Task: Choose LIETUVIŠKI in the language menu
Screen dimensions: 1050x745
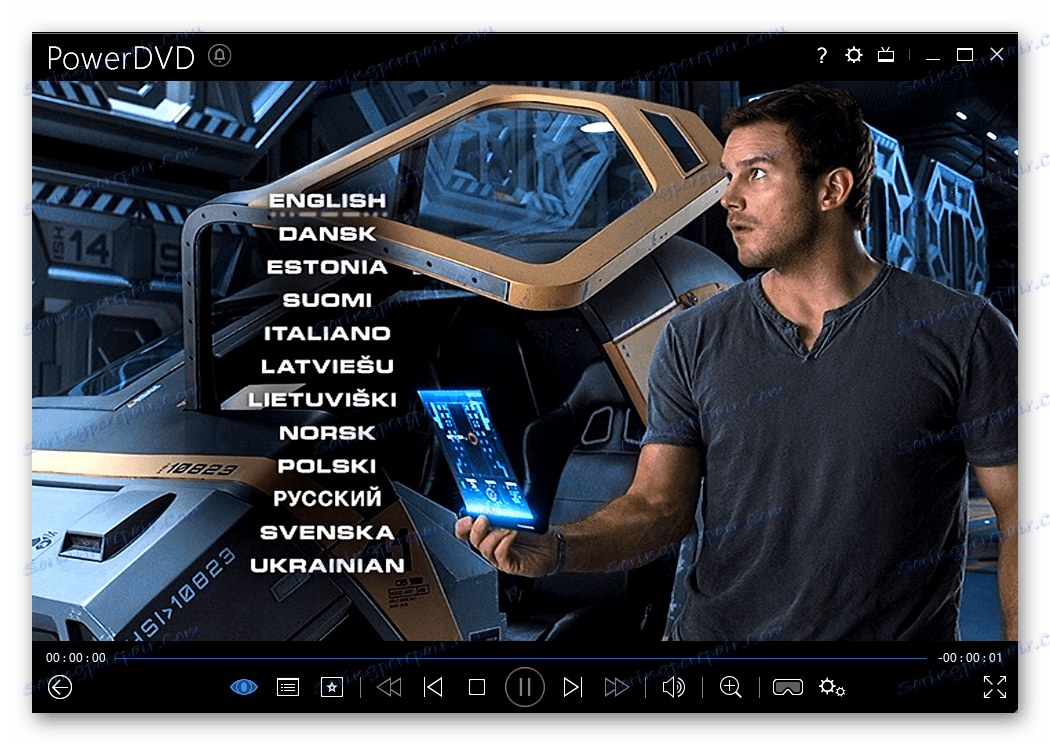Action: [x=323, y=399]
